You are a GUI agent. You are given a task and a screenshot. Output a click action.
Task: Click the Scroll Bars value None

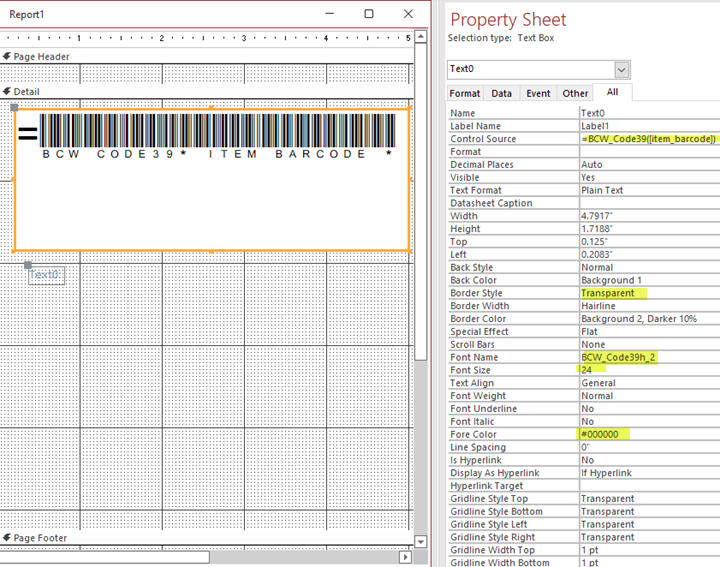pos(650,344)
